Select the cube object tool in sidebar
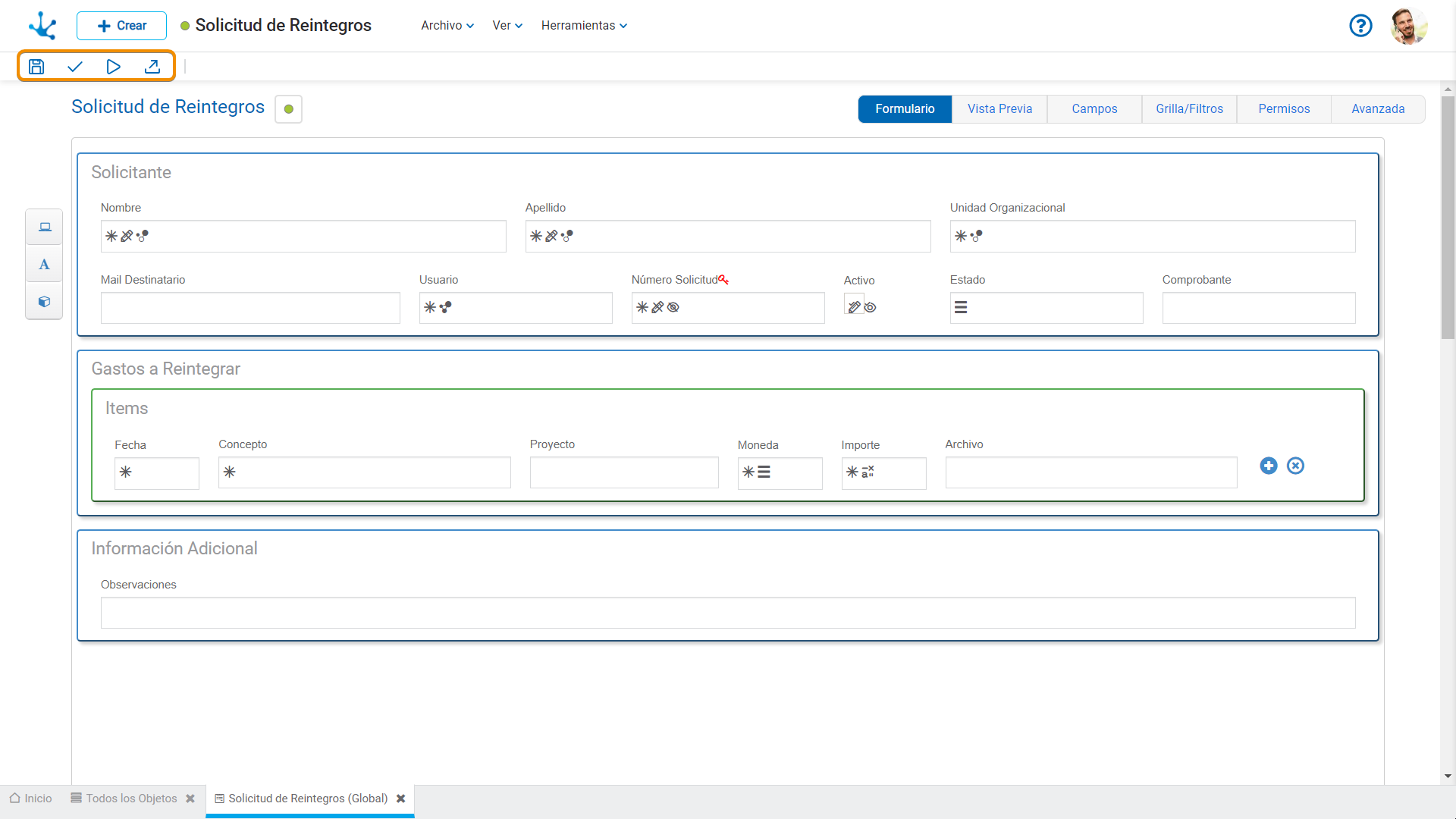 (x=45, y=302)
